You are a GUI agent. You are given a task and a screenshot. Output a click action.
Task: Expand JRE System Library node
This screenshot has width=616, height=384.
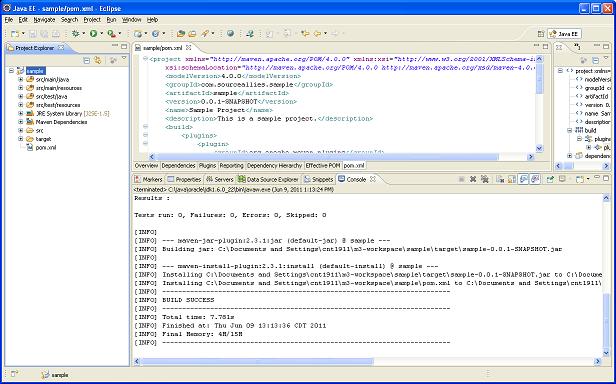(x=20, y=113)
